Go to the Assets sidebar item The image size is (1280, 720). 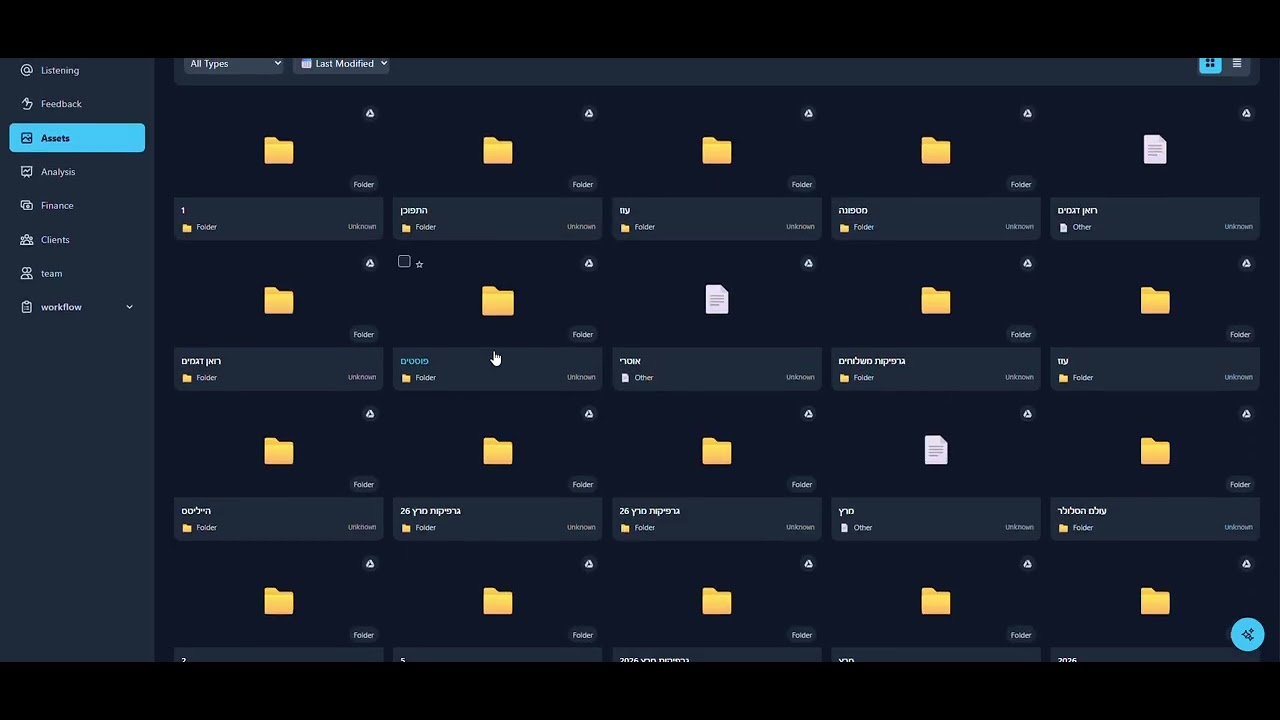pos(77,138)
